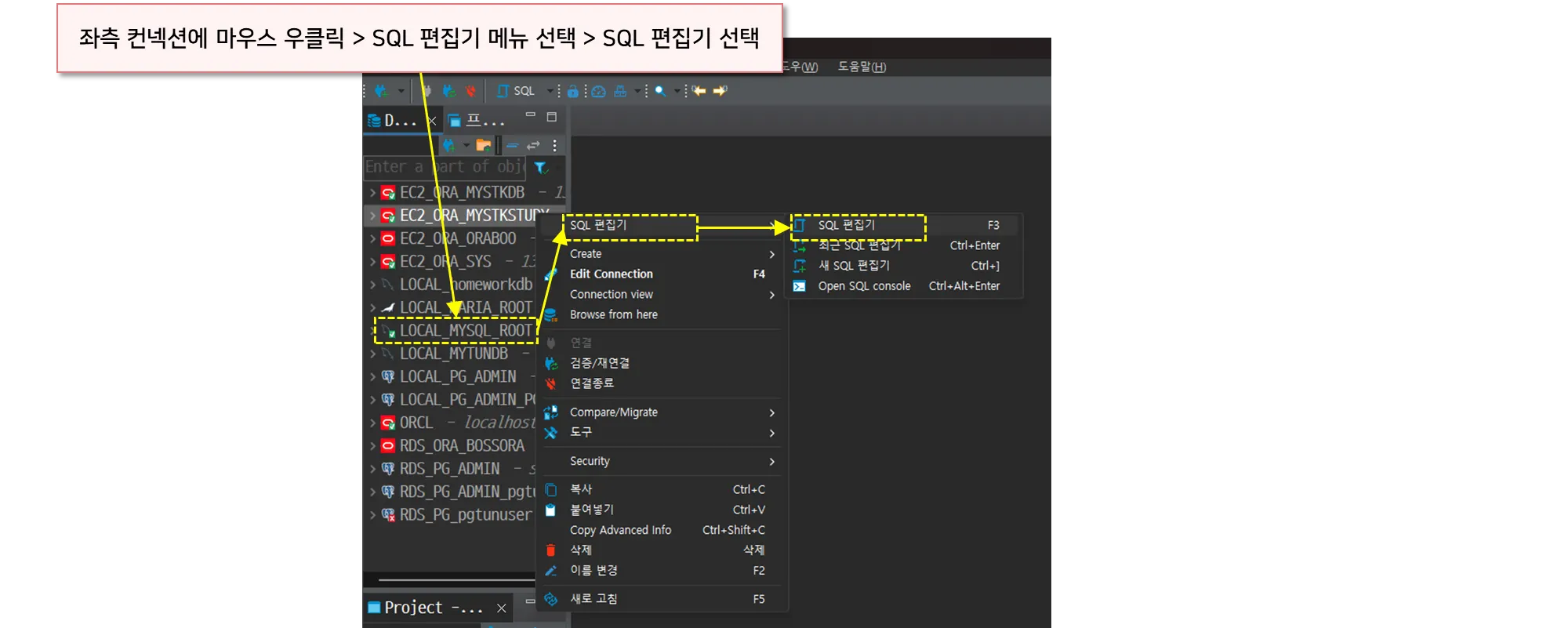The image size is (1568, 628).
Task: Open dropdown arrow next to main toolbar New Connection icon
Action: coord(401,91)
